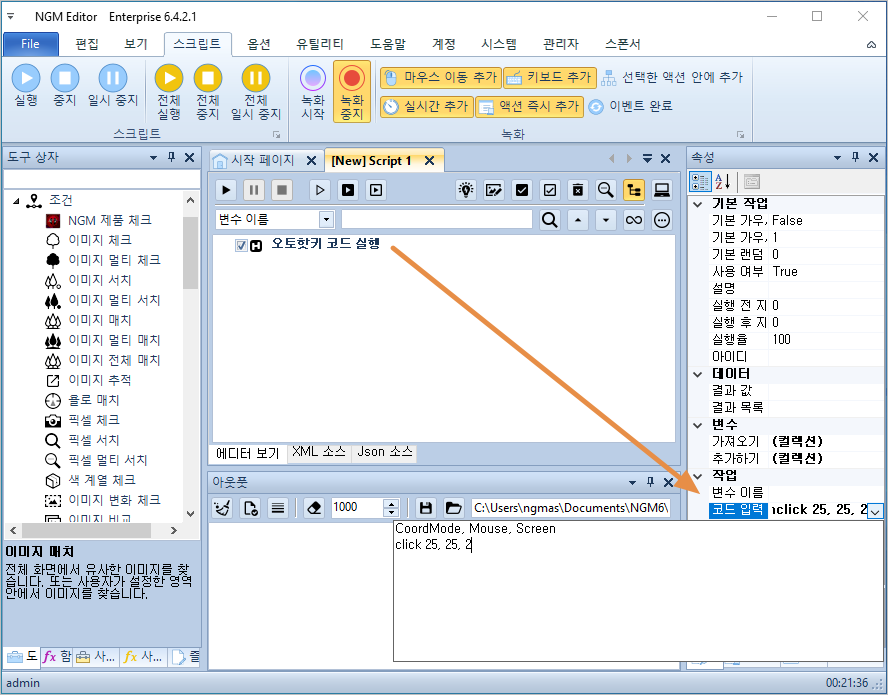
Task: Open the 옵션 ribbon tab
Action: coord(259,44)
